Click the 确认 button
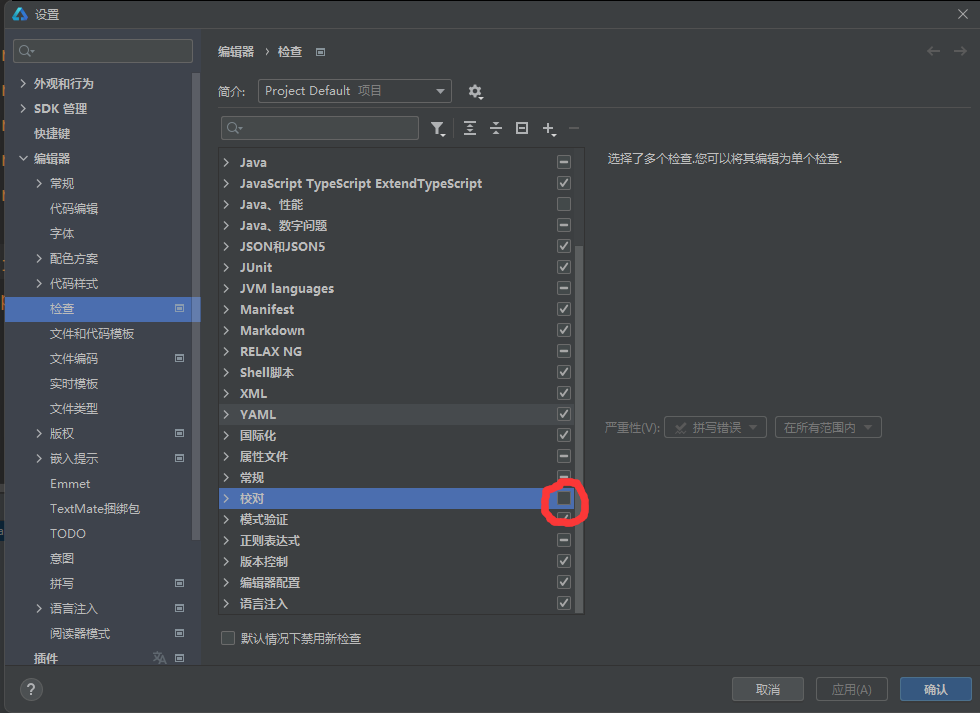This screenshot has width=980, height=713. pos(935,689)
